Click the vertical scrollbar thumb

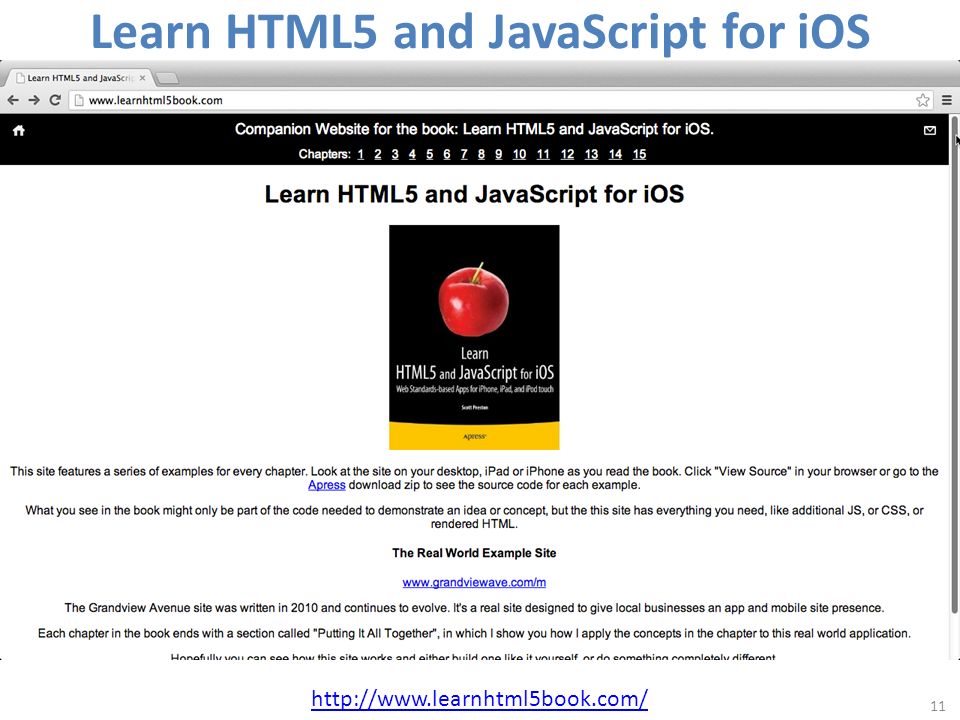[954, 364]
